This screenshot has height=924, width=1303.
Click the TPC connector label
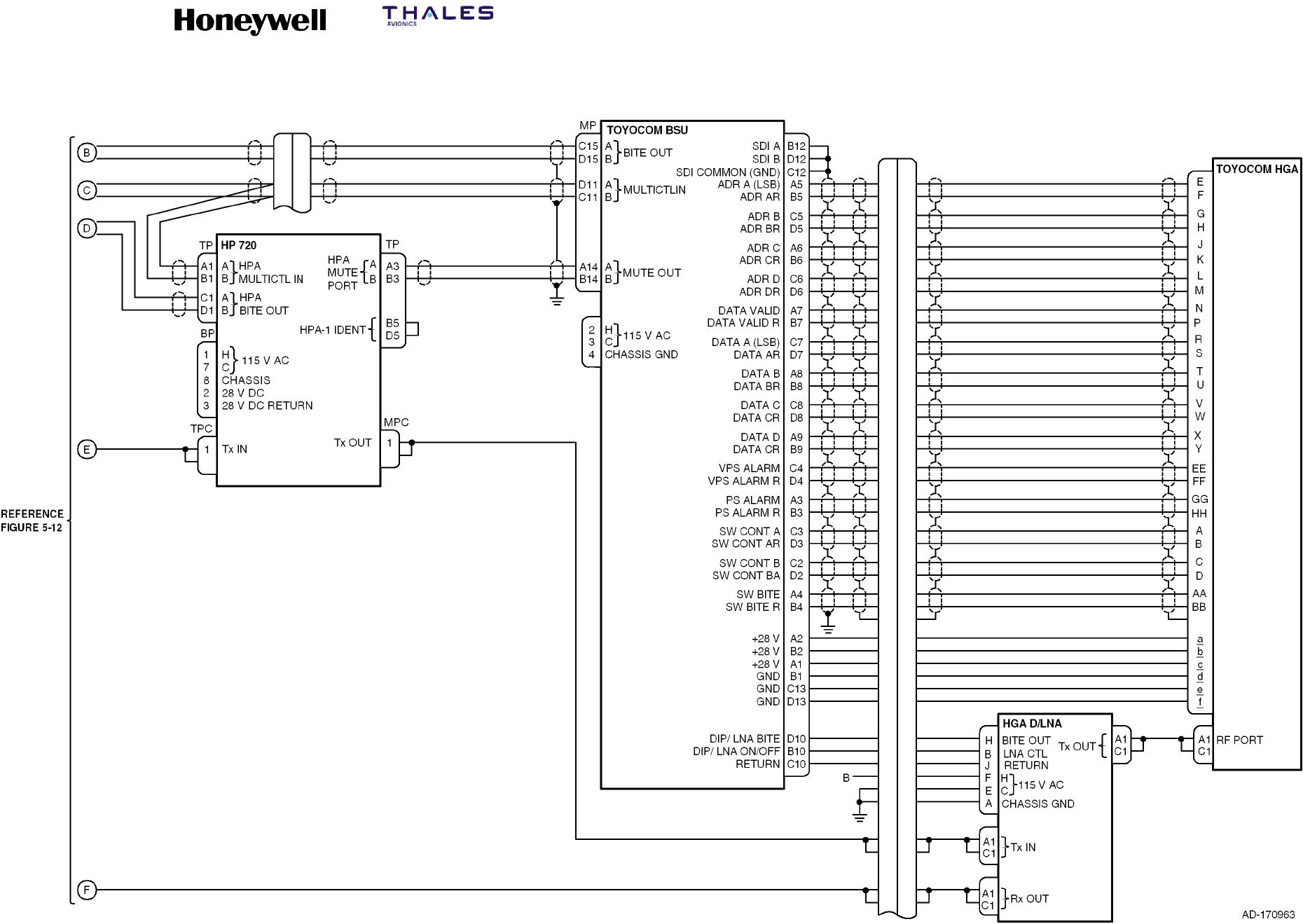click(x=201, y=429)
